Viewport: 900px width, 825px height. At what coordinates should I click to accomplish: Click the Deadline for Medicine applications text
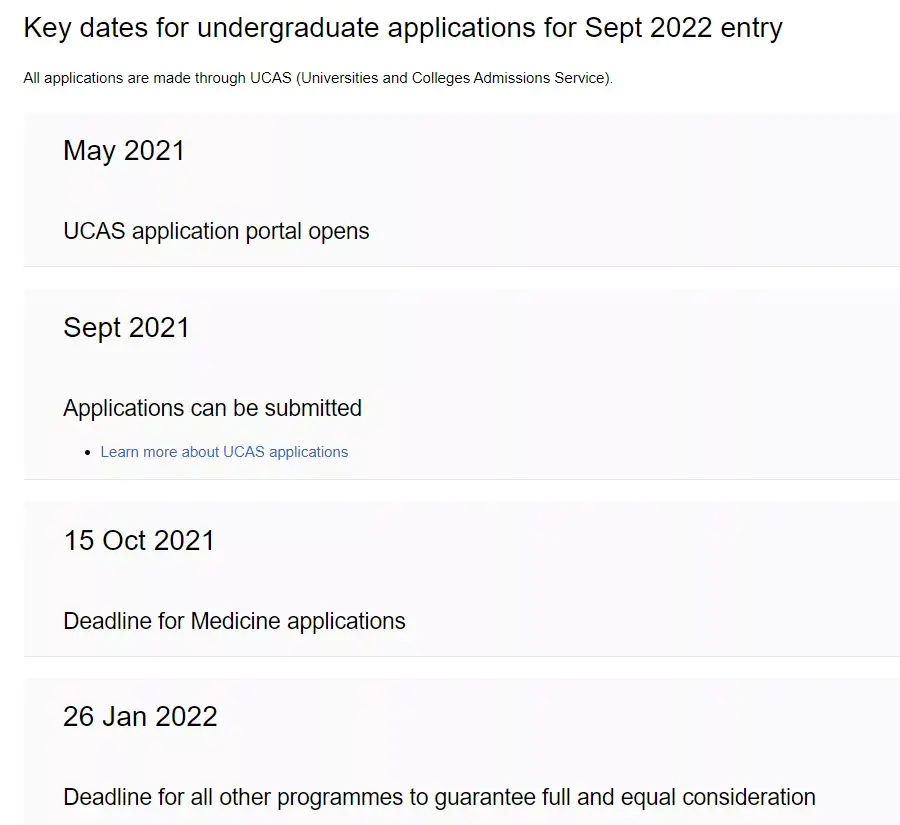(x=234, y=621)
